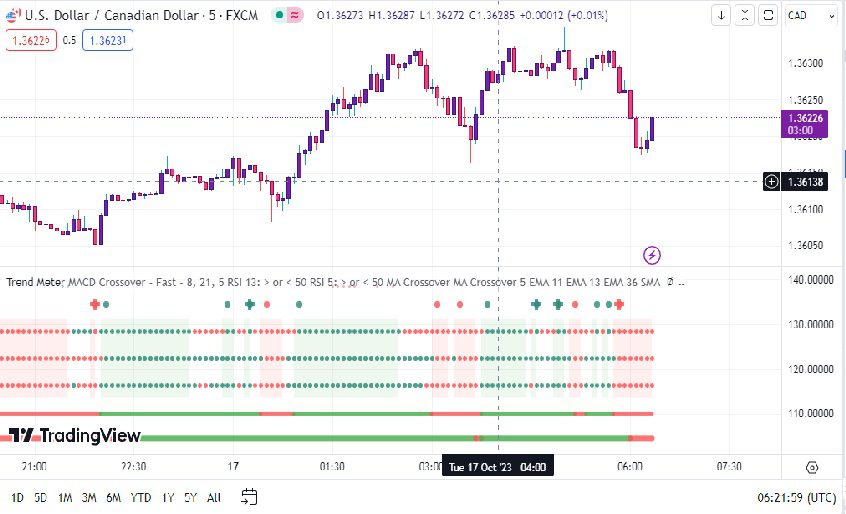The image size is (846, 514).
Task: Click the first red plus marker in Trend Meter
Action: pos(95,304)
